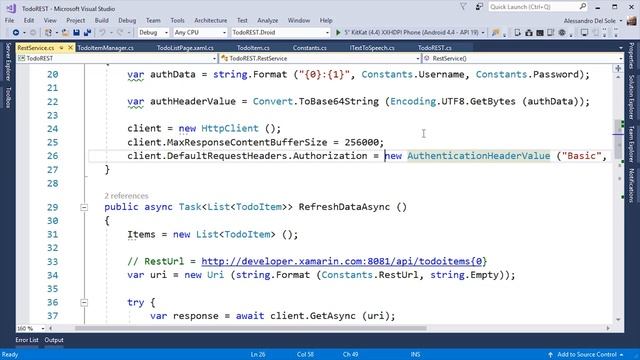
Task: Click the user account avatar picture
Action: 631,20
